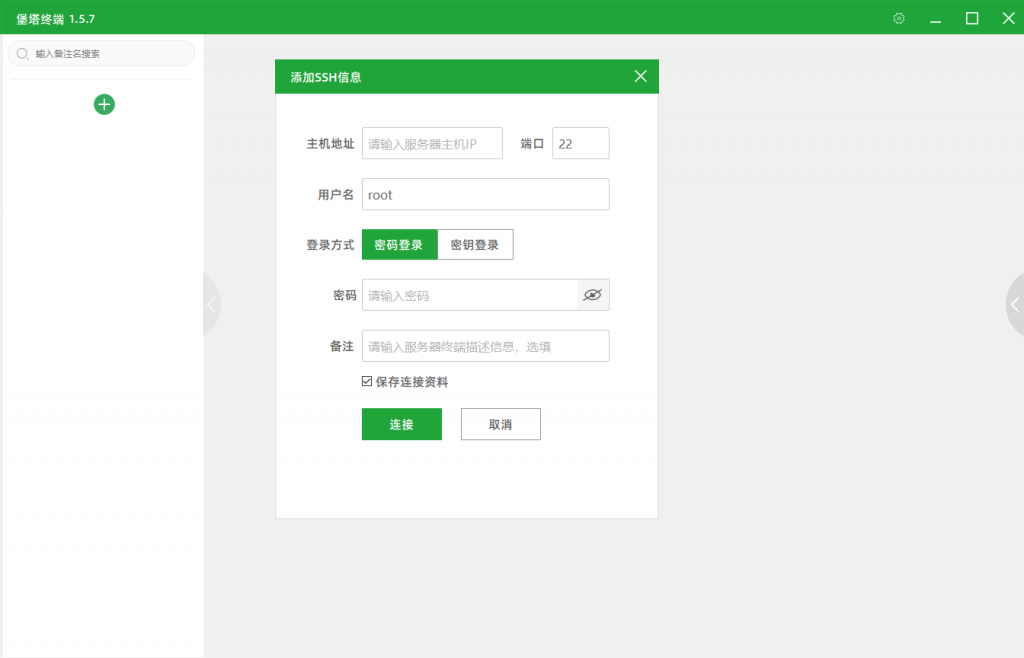Click the 输入备注名搜索 search box
This screenshot has width=1024, height=658.
coord(101,54)
